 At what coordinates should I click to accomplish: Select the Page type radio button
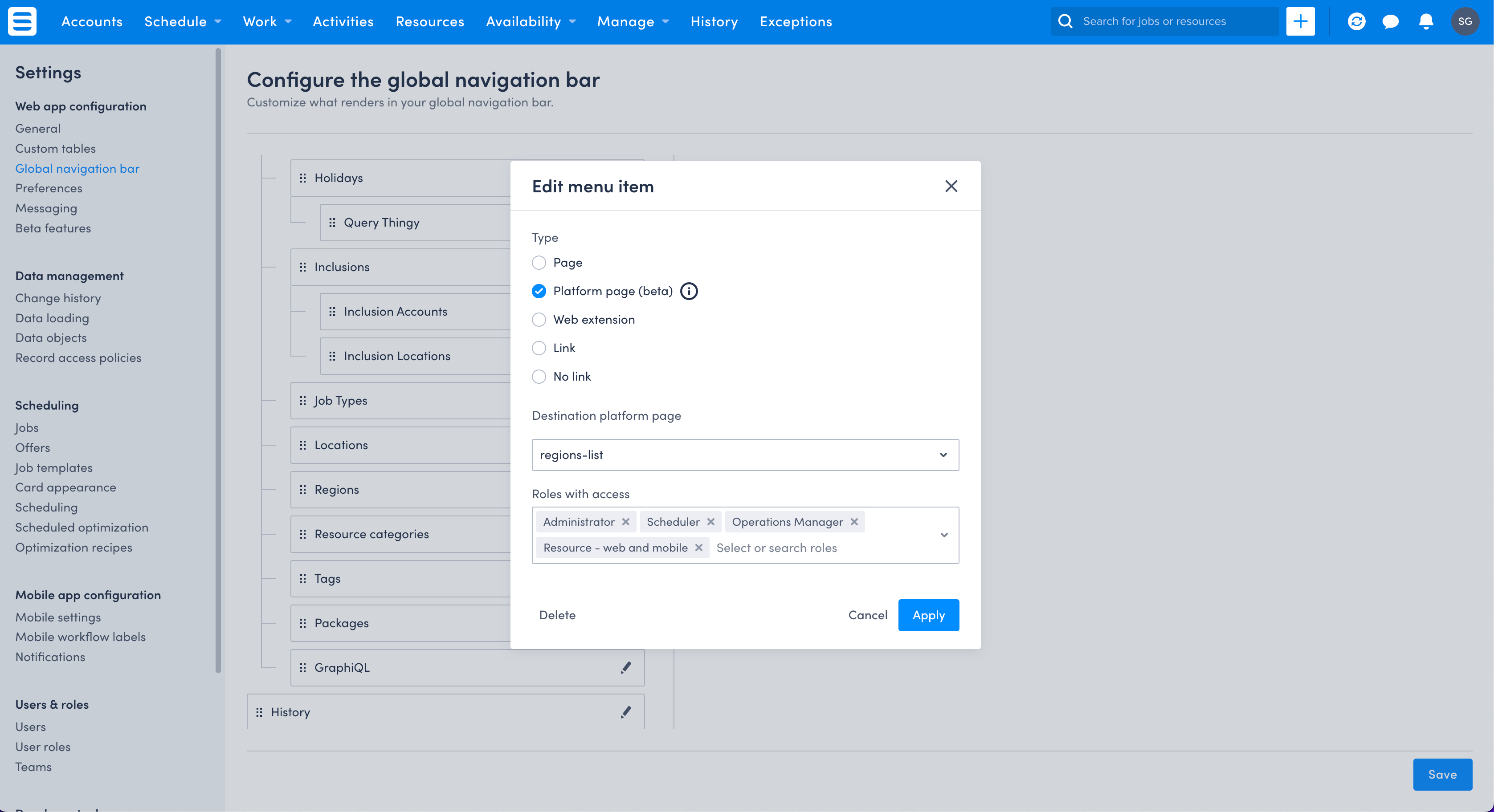(x=539, y=263)
